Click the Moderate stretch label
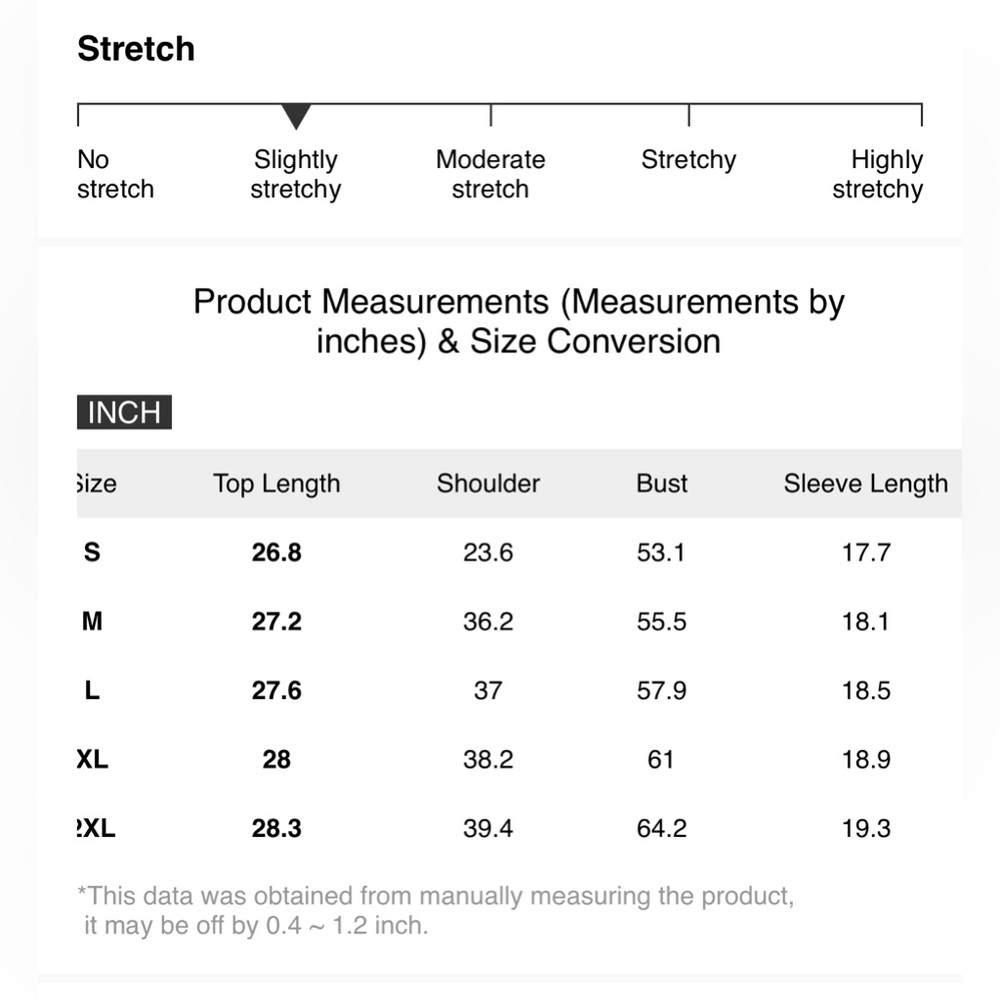 pos(490,175)
